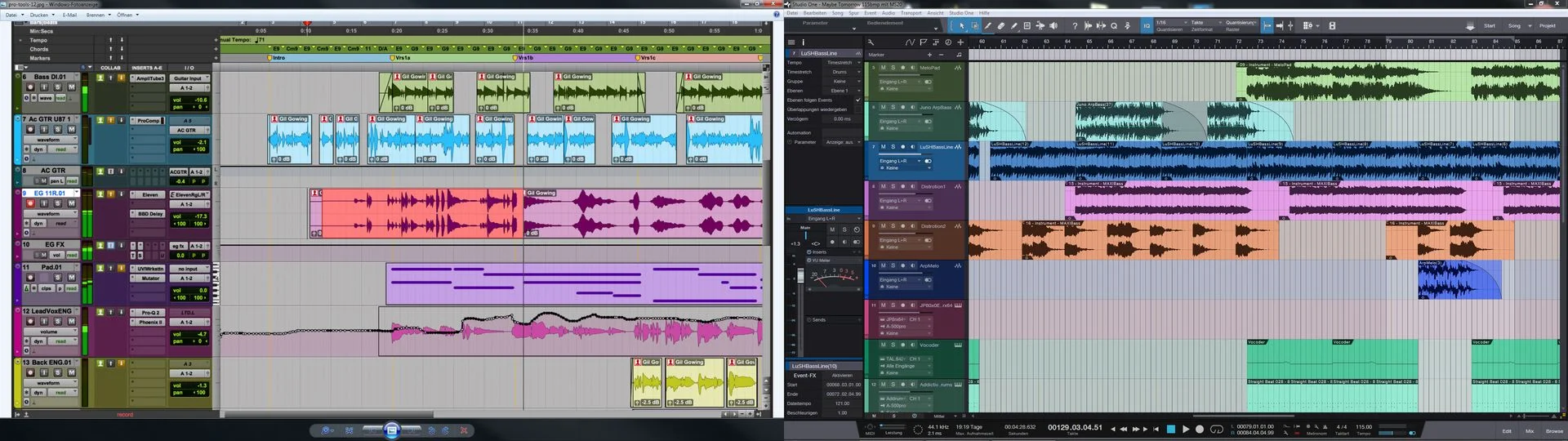Click the slideshow play button in photo viewer

[392, 430]
